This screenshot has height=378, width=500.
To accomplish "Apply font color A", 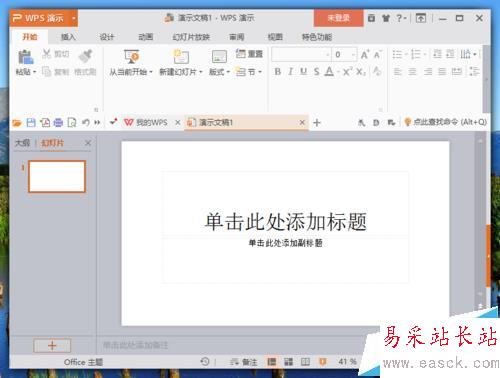I will [329, 71].
